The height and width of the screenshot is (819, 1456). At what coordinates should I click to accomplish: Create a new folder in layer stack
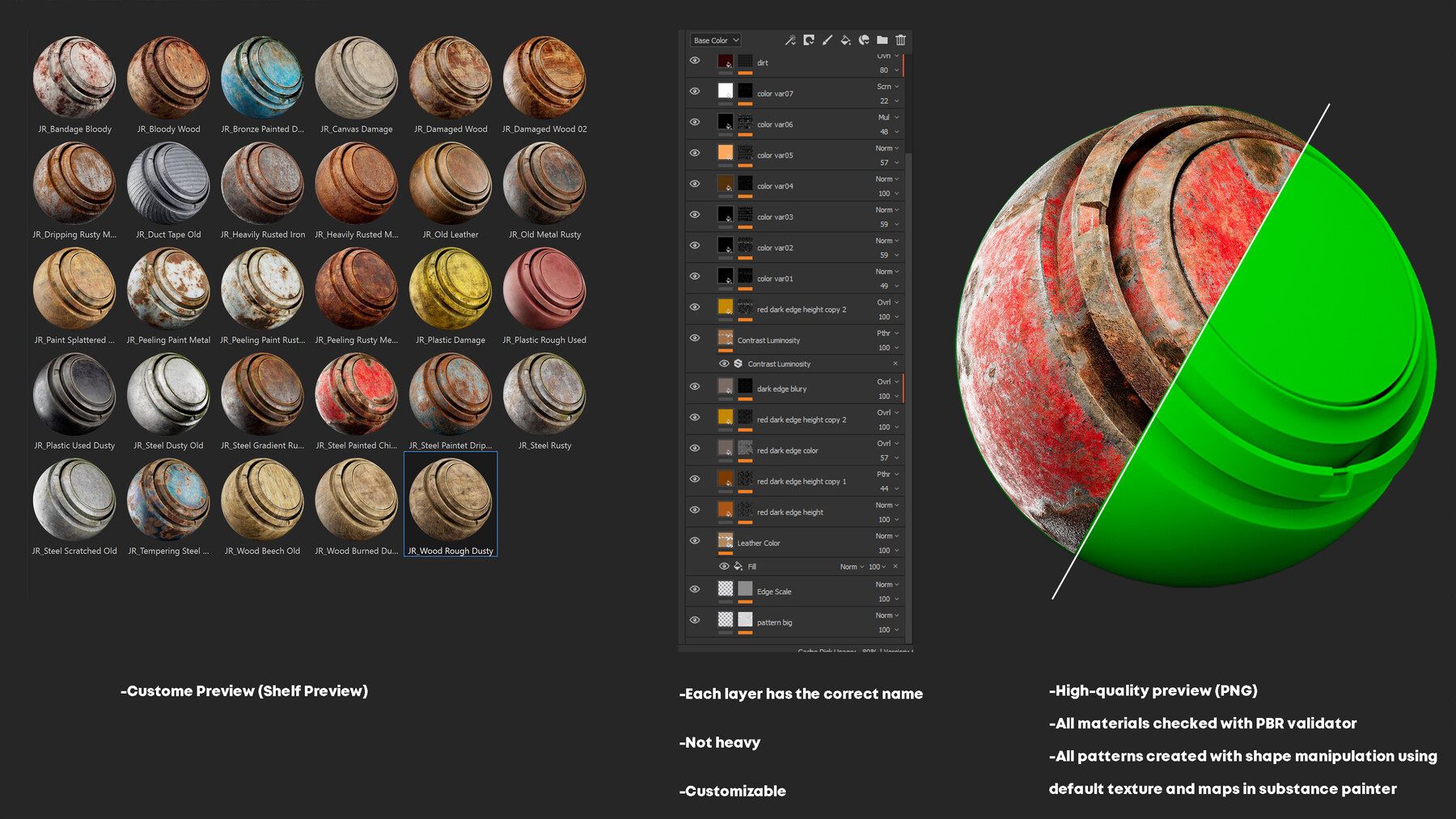[x=882, y=40]
